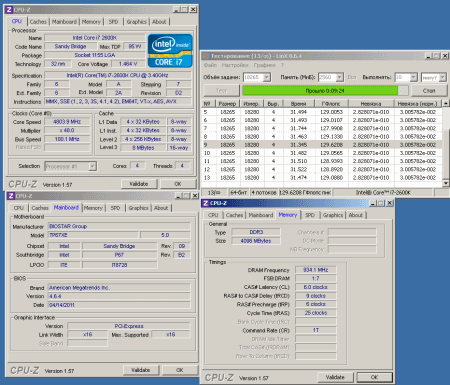Click Validate in the Mainboard window
The width and height of the screenshot is (450, 385).
click(141, 370)
